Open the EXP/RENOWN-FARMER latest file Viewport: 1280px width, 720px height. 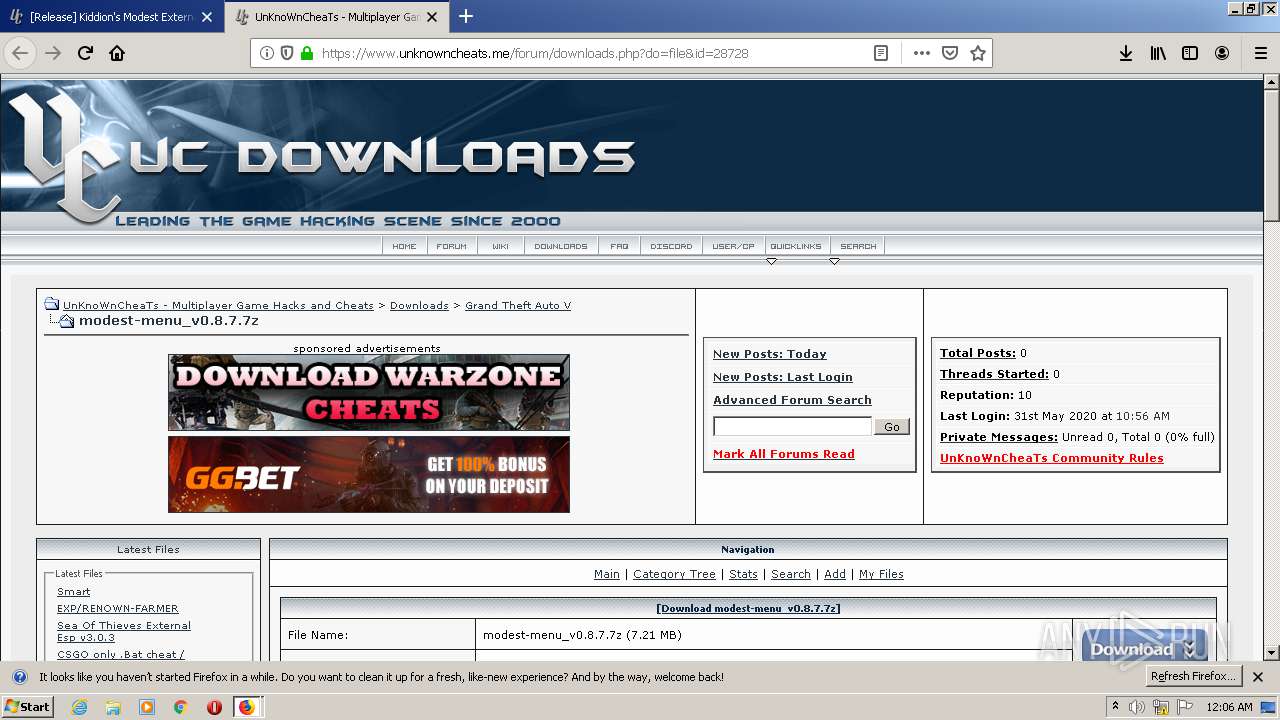118,608
